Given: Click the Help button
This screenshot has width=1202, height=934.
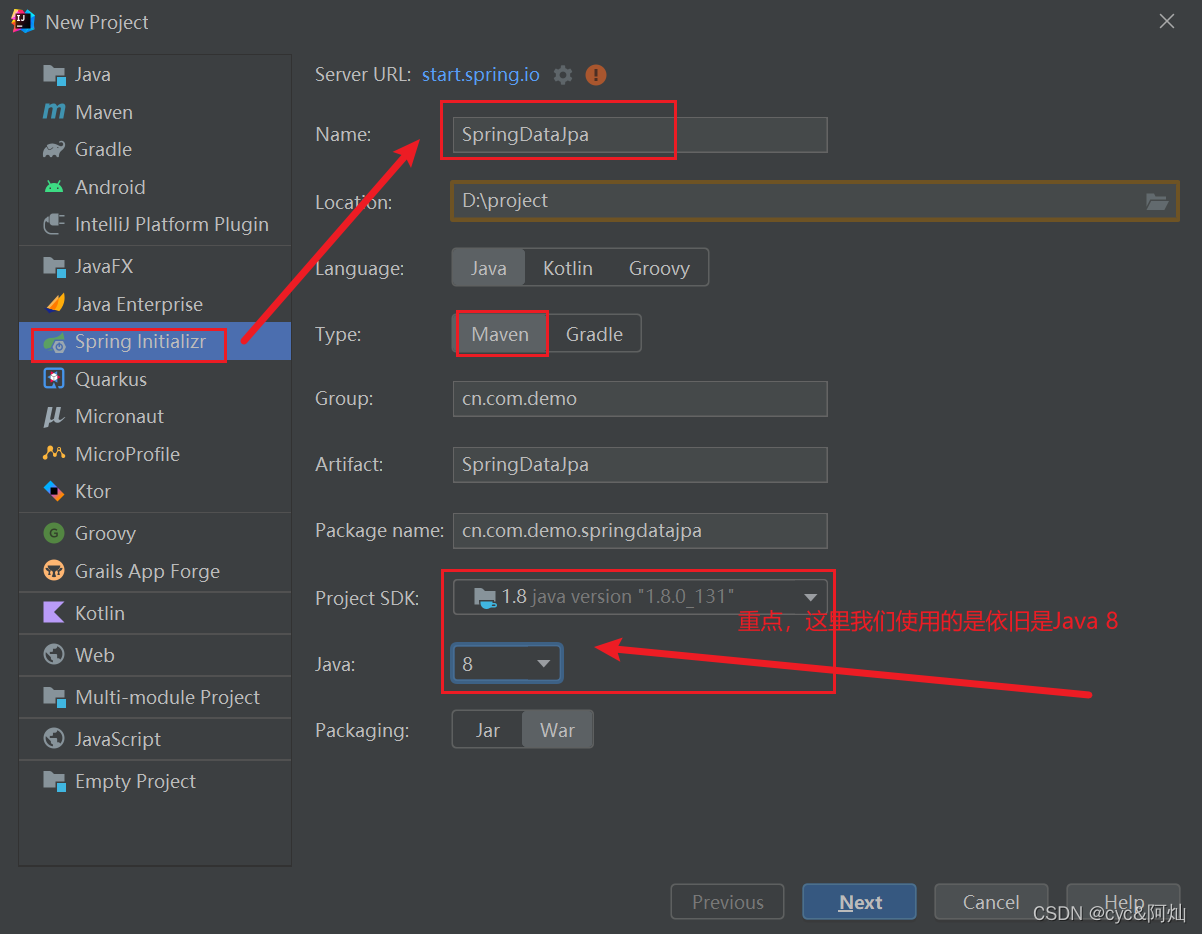Looking at the screenshot, I should coord(1123,902).
